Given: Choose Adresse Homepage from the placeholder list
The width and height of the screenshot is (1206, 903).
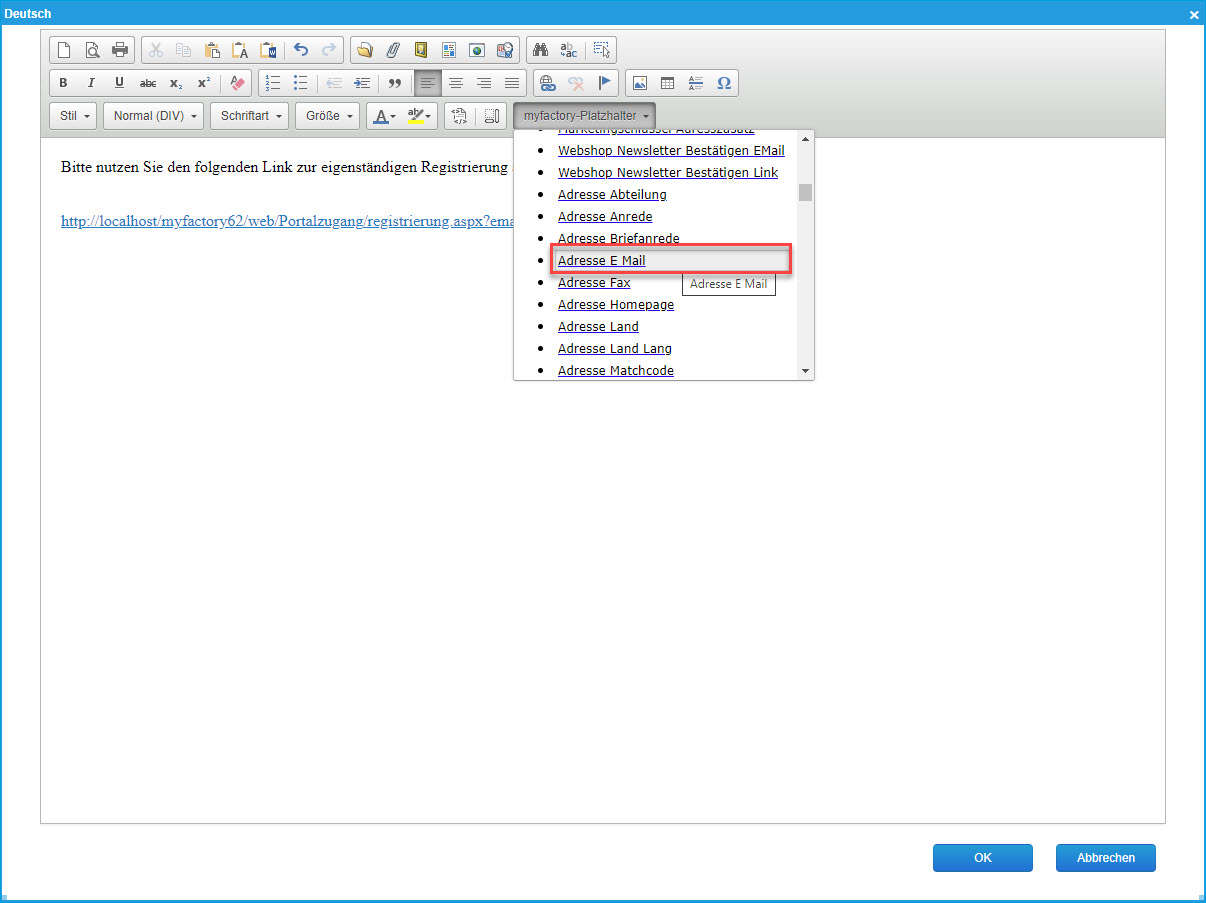Looking at the screenshot, I should [x=615, y=305].
